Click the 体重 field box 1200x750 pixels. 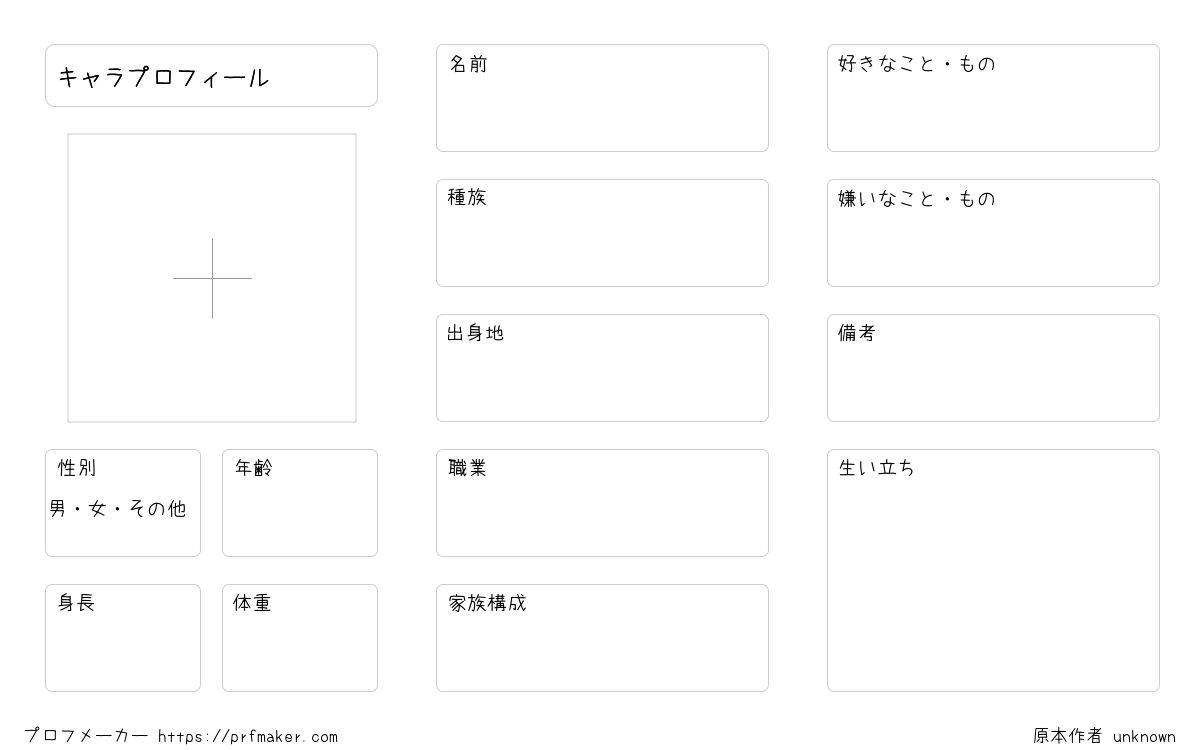[300, 638]
